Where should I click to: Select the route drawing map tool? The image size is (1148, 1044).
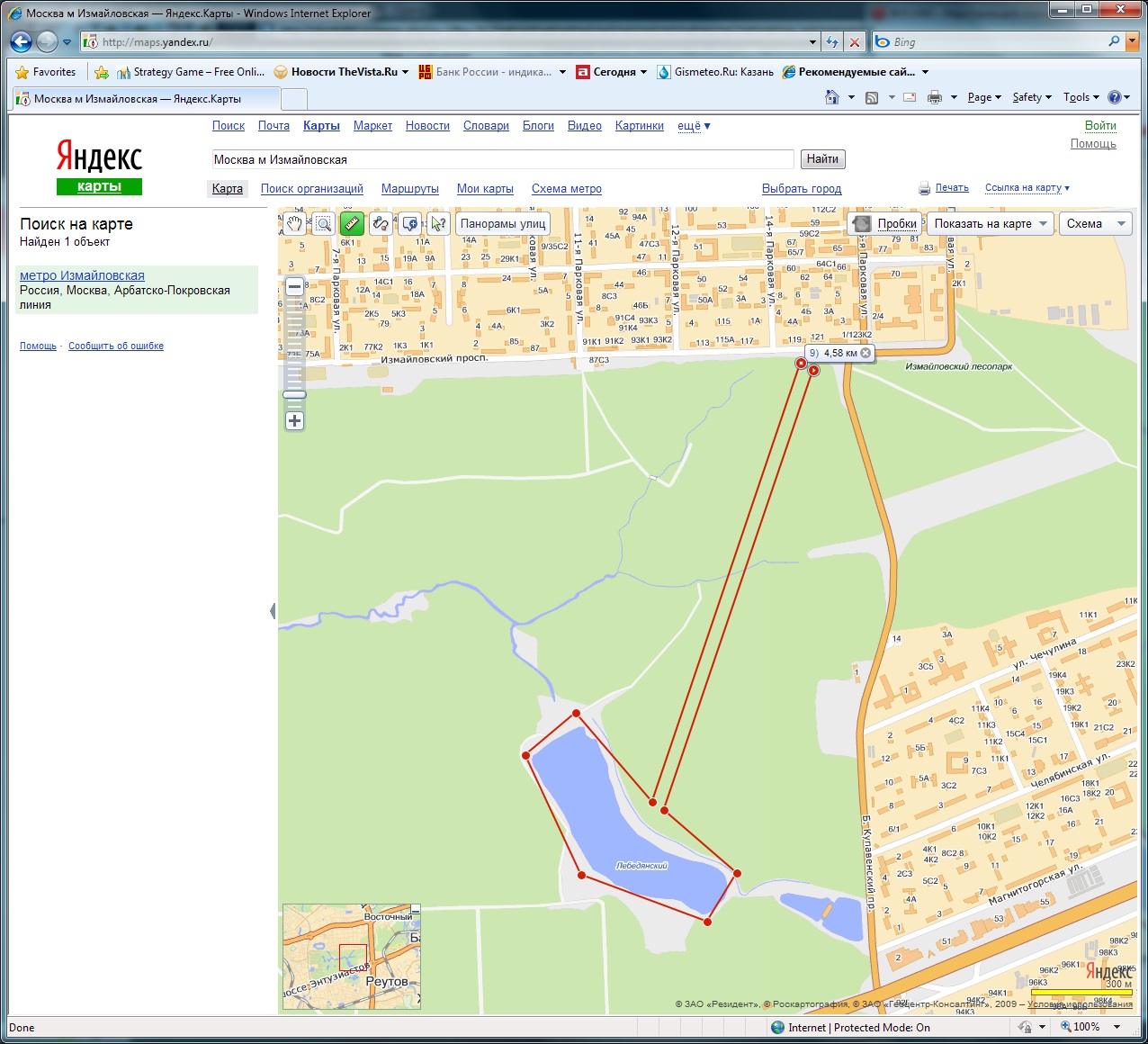point(381,224)
